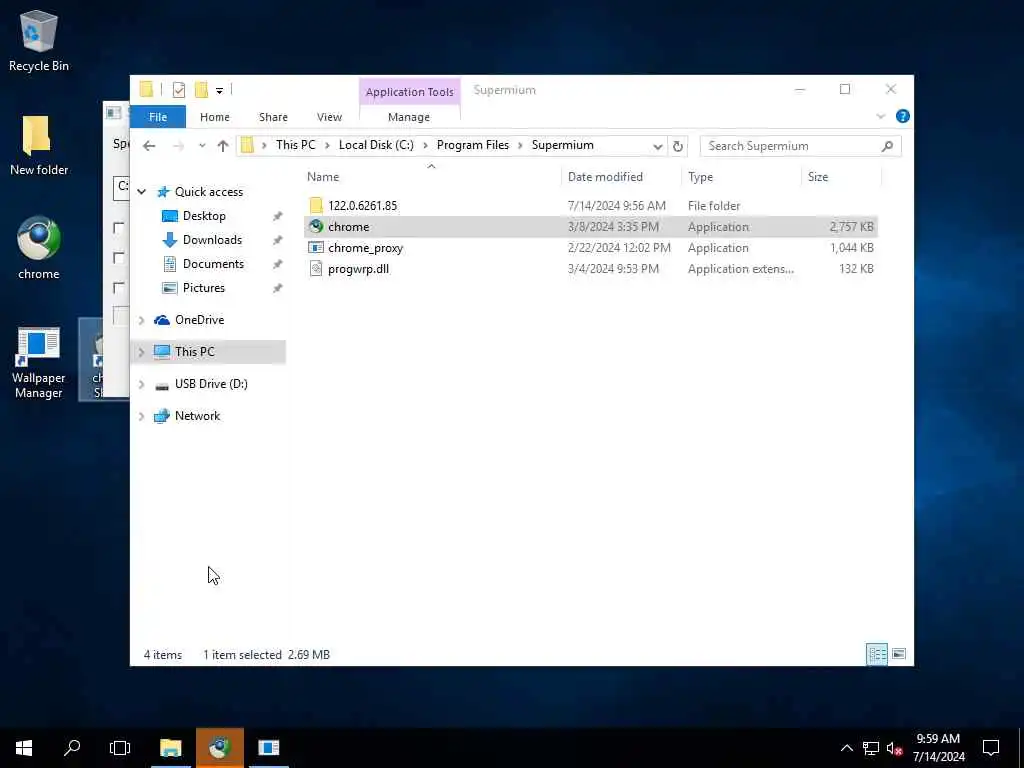Screen dimensions: 1024x768
Task: Switch to the Home ribbon tab
Action: point(215,117)
